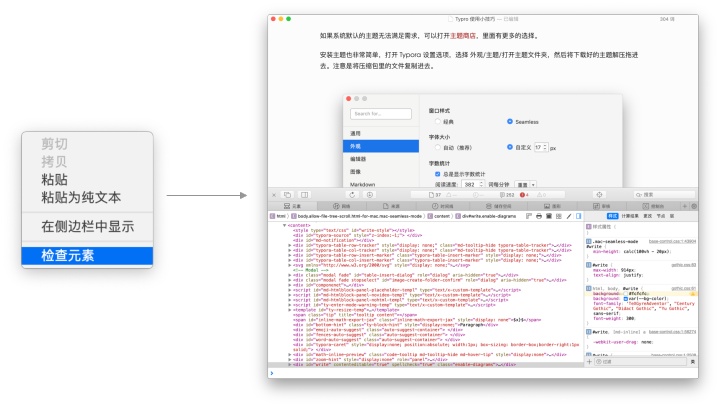The width and height of the screenshot is (720, 407).
Task: Click the compositing borders grid icon
Action: pyautogui.click(x=559, y=216)
